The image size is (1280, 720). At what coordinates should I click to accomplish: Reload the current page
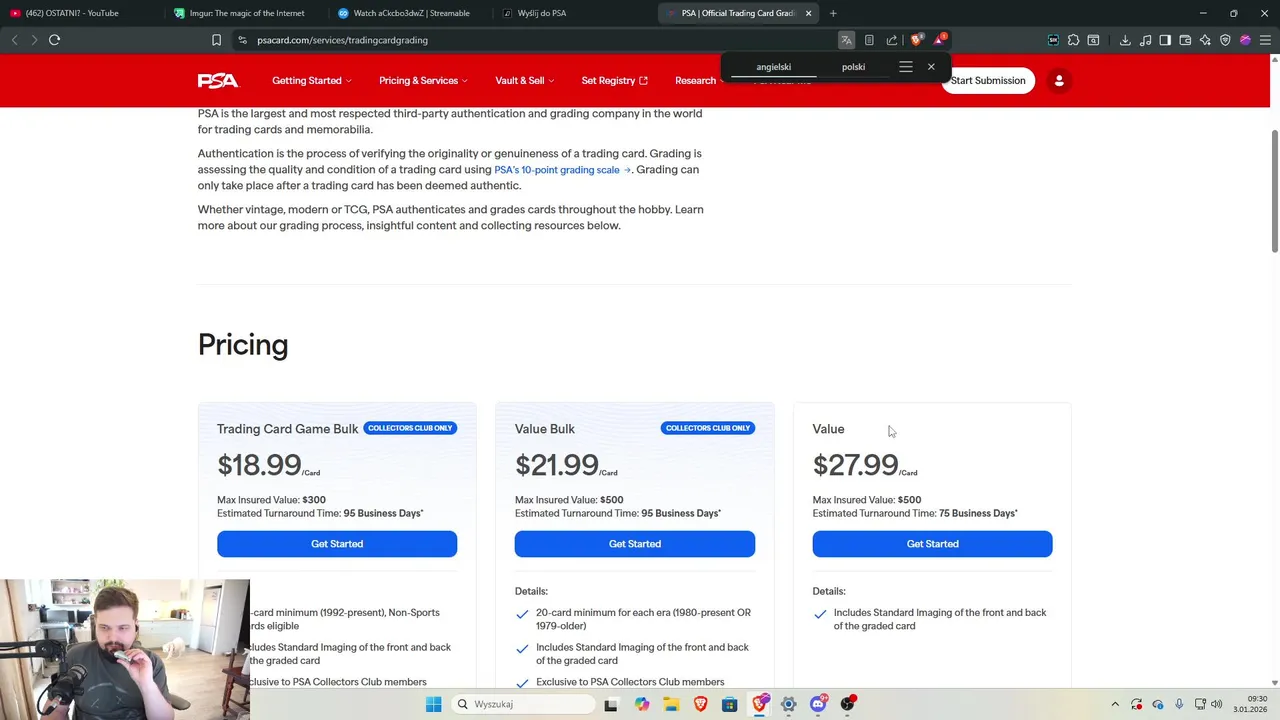(x=55, y=40)
